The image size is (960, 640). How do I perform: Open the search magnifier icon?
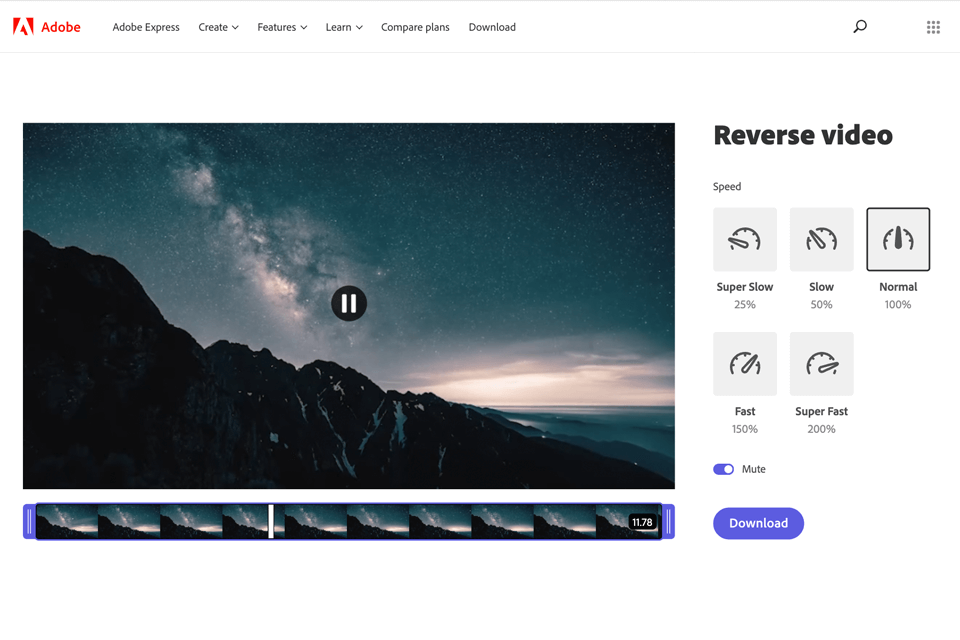[x=860, y=26]
